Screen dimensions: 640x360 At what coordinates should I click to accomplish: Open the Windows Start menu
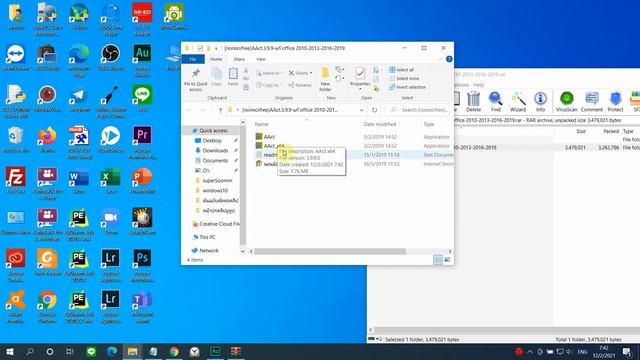point(10,351)
